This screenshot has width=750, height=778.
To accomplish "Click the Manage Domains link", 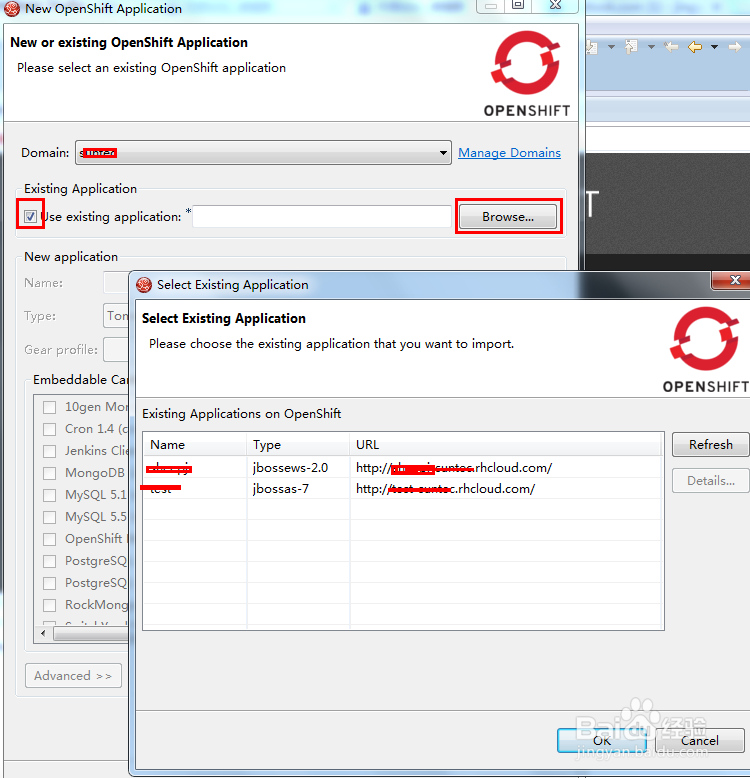I will click(x=509, y=153).
